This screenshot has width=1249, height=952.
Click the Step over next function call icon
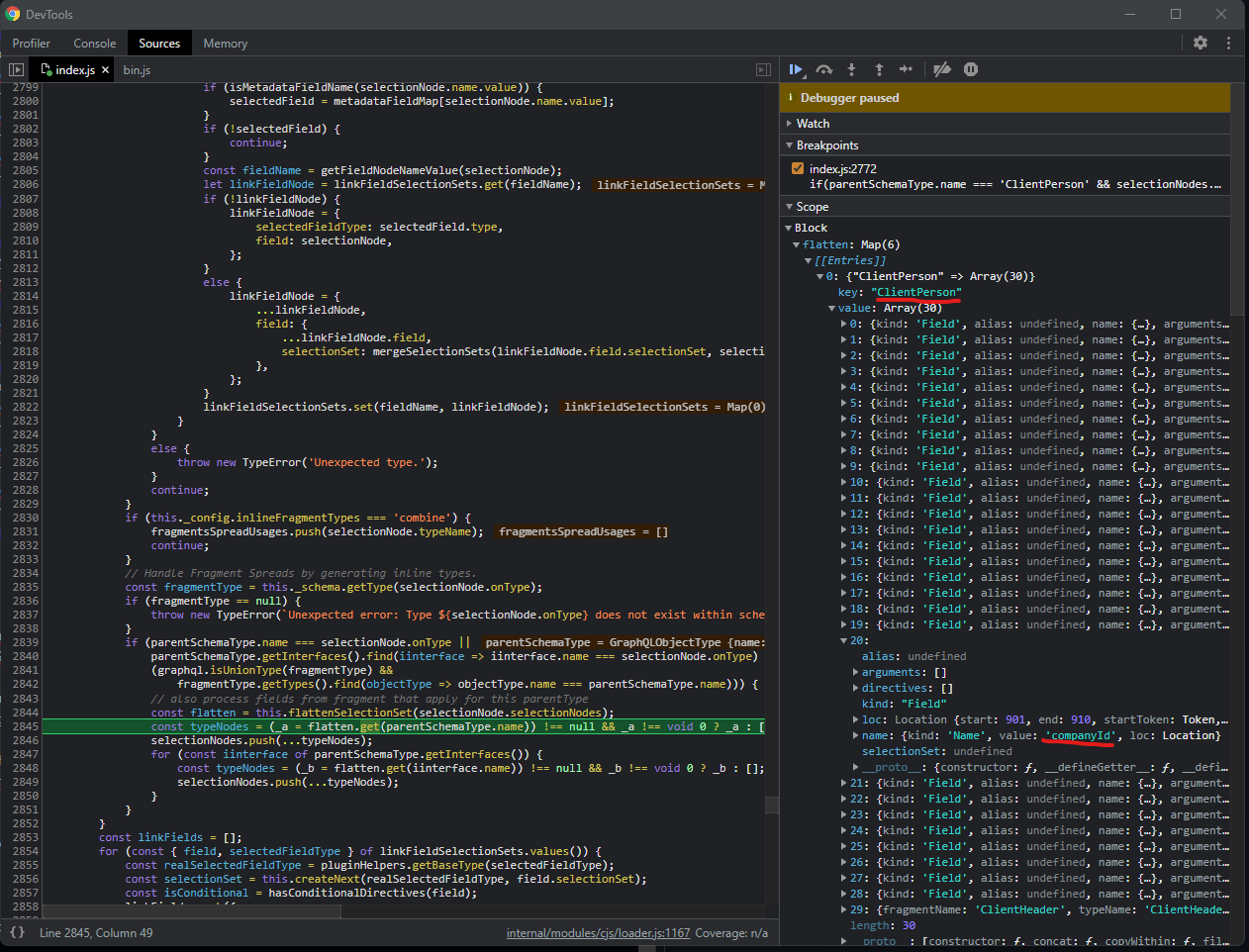pos(823,69)
